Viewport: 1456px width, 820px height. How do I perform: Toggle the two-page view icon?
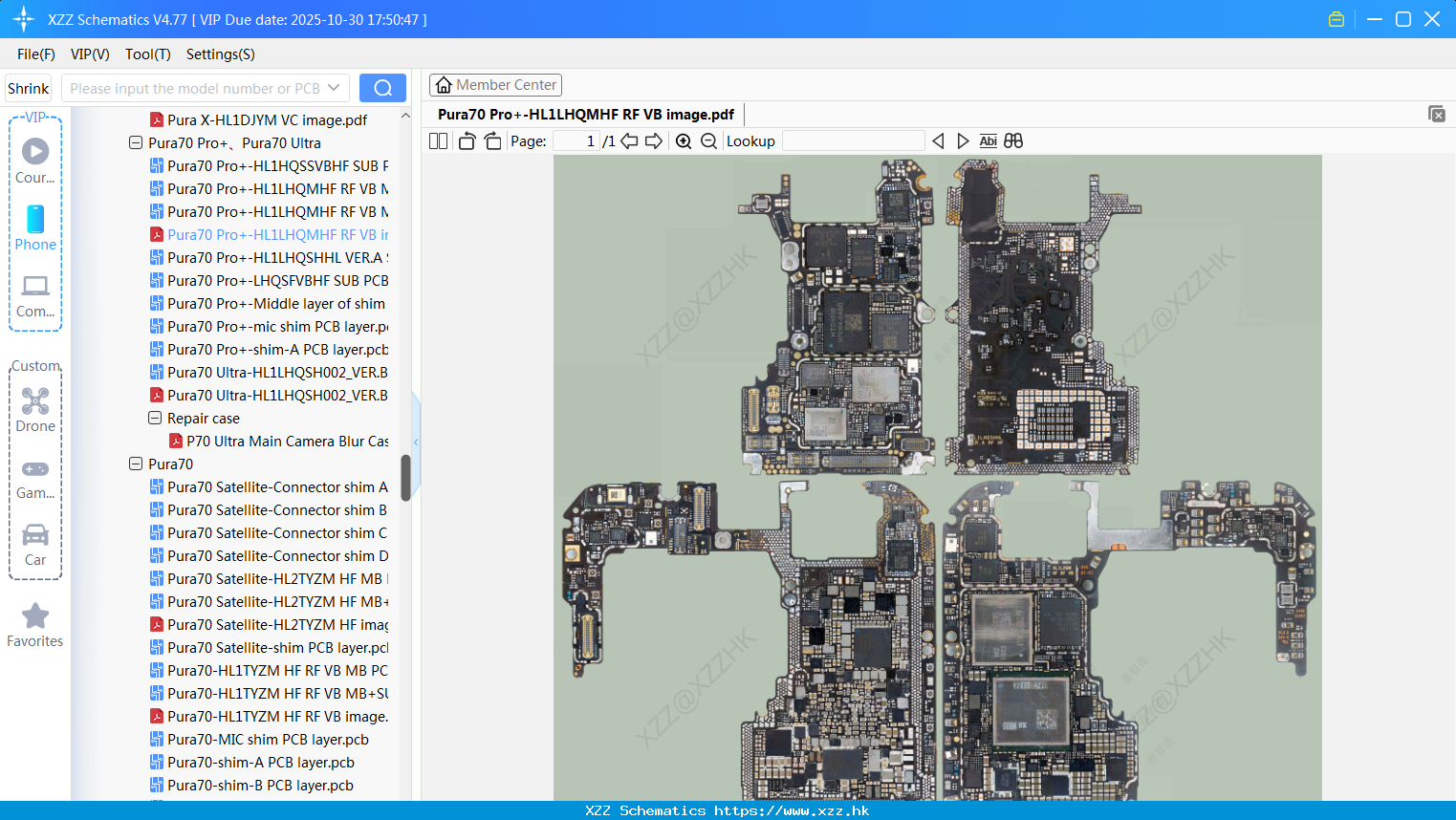pos(438,141)
